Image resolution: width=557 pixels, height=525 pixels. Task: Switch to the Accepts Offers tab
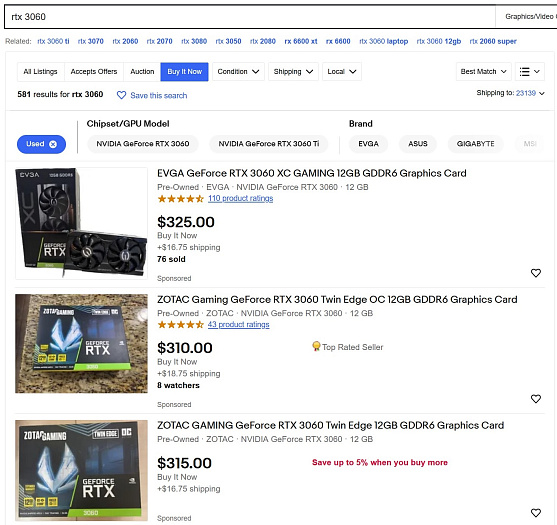click(x=94, y=71)
